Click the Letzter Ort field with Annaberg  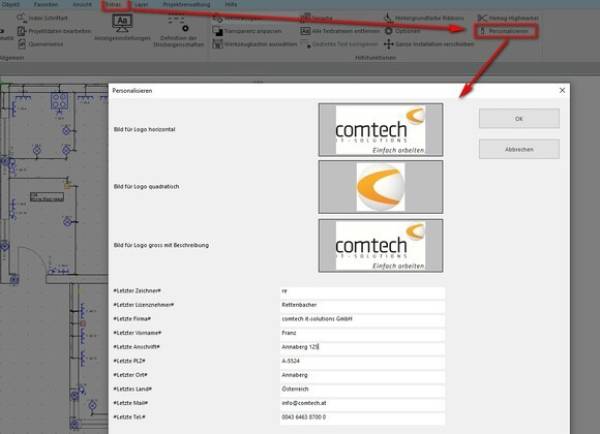pos(362,375)
